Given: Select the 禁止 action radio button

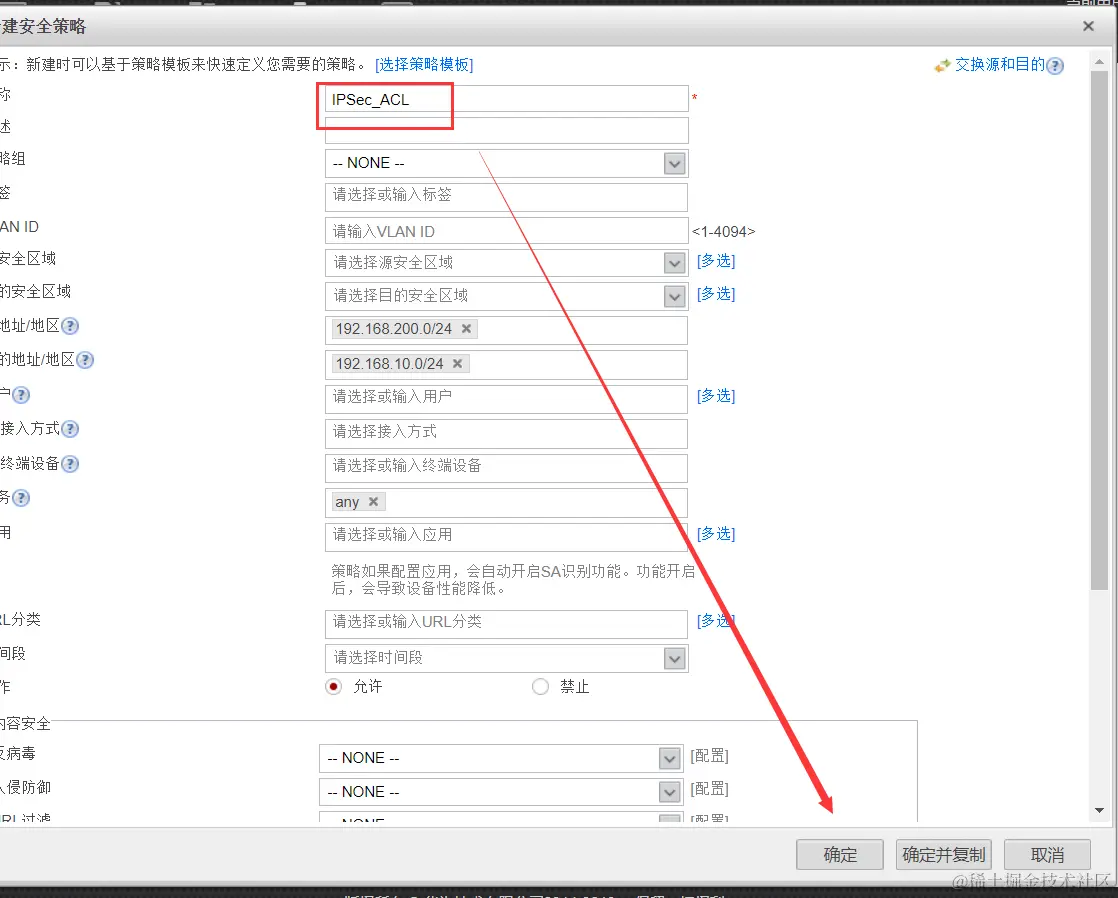Looking at the screenshot, I should [540, 687].
